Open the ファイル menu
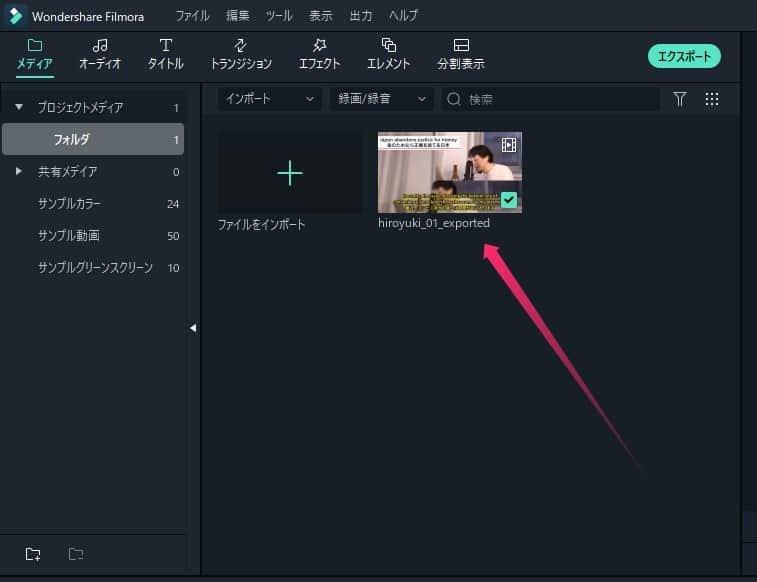757x582 pixels. pyautogui.click(x=192, y=16)
